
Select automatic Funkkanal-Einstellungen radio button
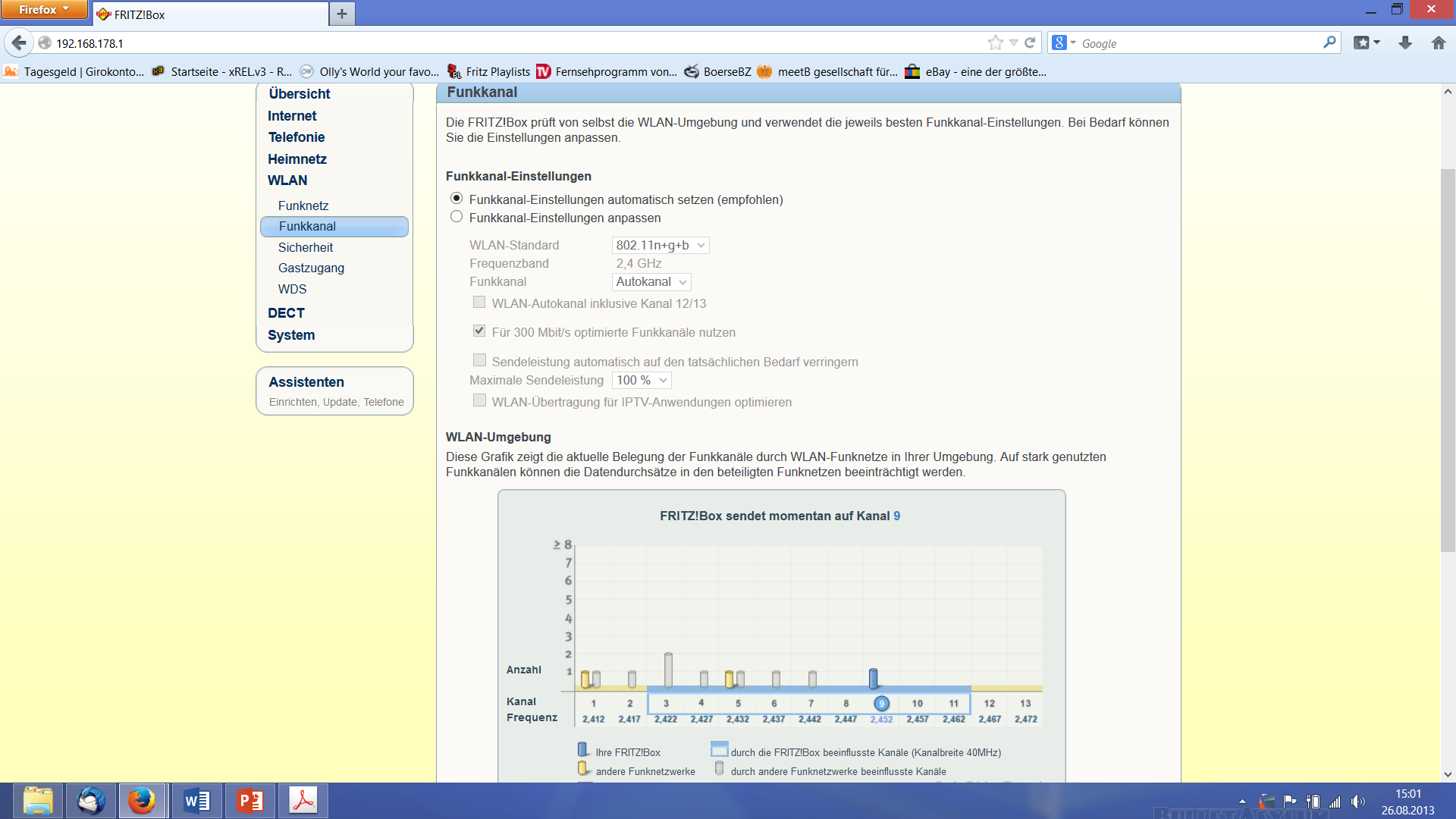tap(457, 199)
